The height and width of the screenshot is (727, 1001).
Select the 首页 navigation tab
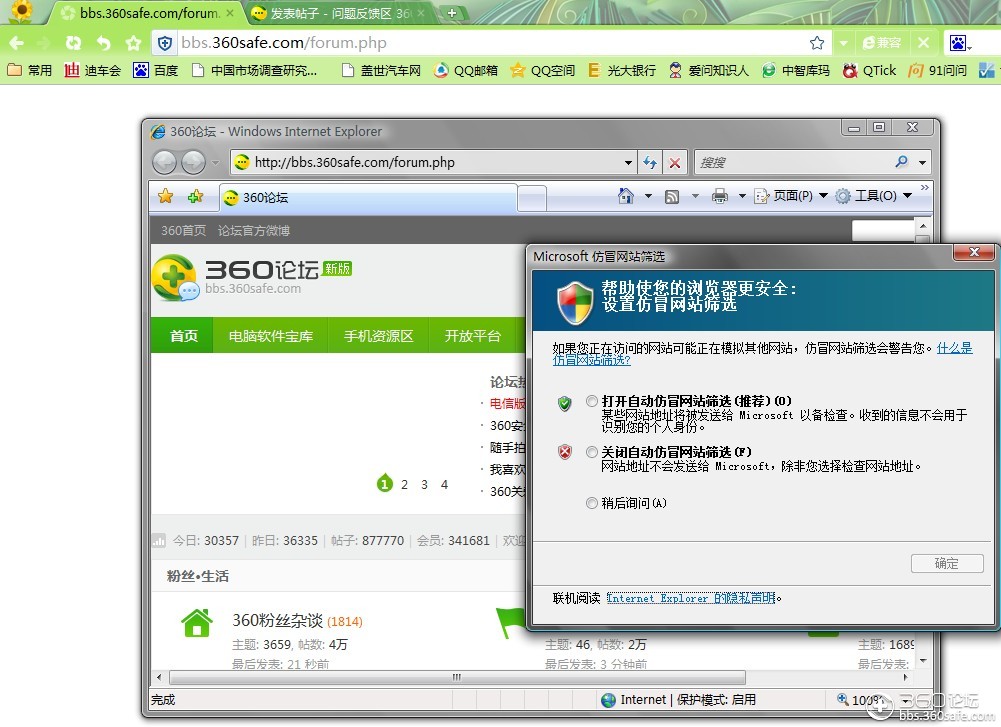tap(183, 336)
